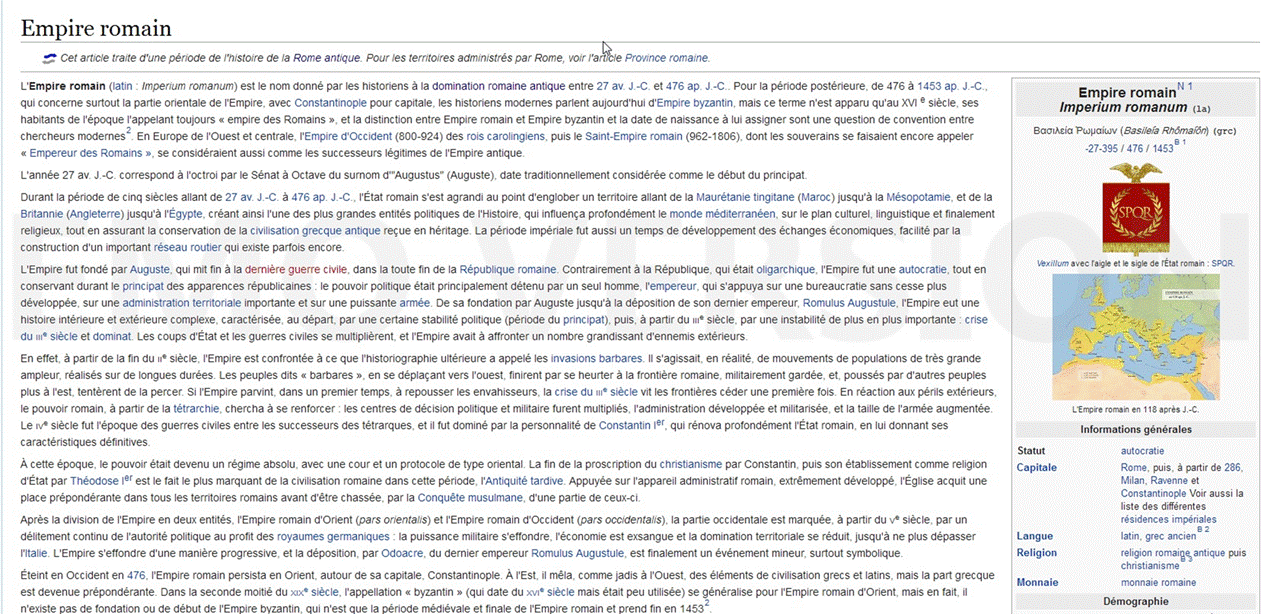The width and height of the screenshot is (1261, 614).
Task: Open 'Rome' link in infobox Capitale row
Action: tap(1134, 467)
